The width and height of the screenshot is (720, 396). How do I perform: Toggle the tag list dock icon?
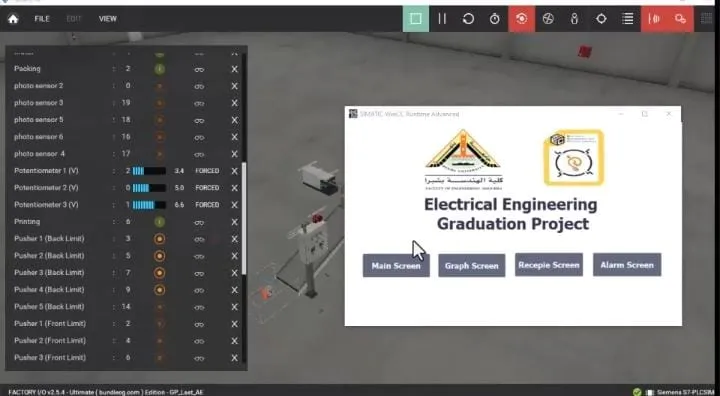point(628,19)
